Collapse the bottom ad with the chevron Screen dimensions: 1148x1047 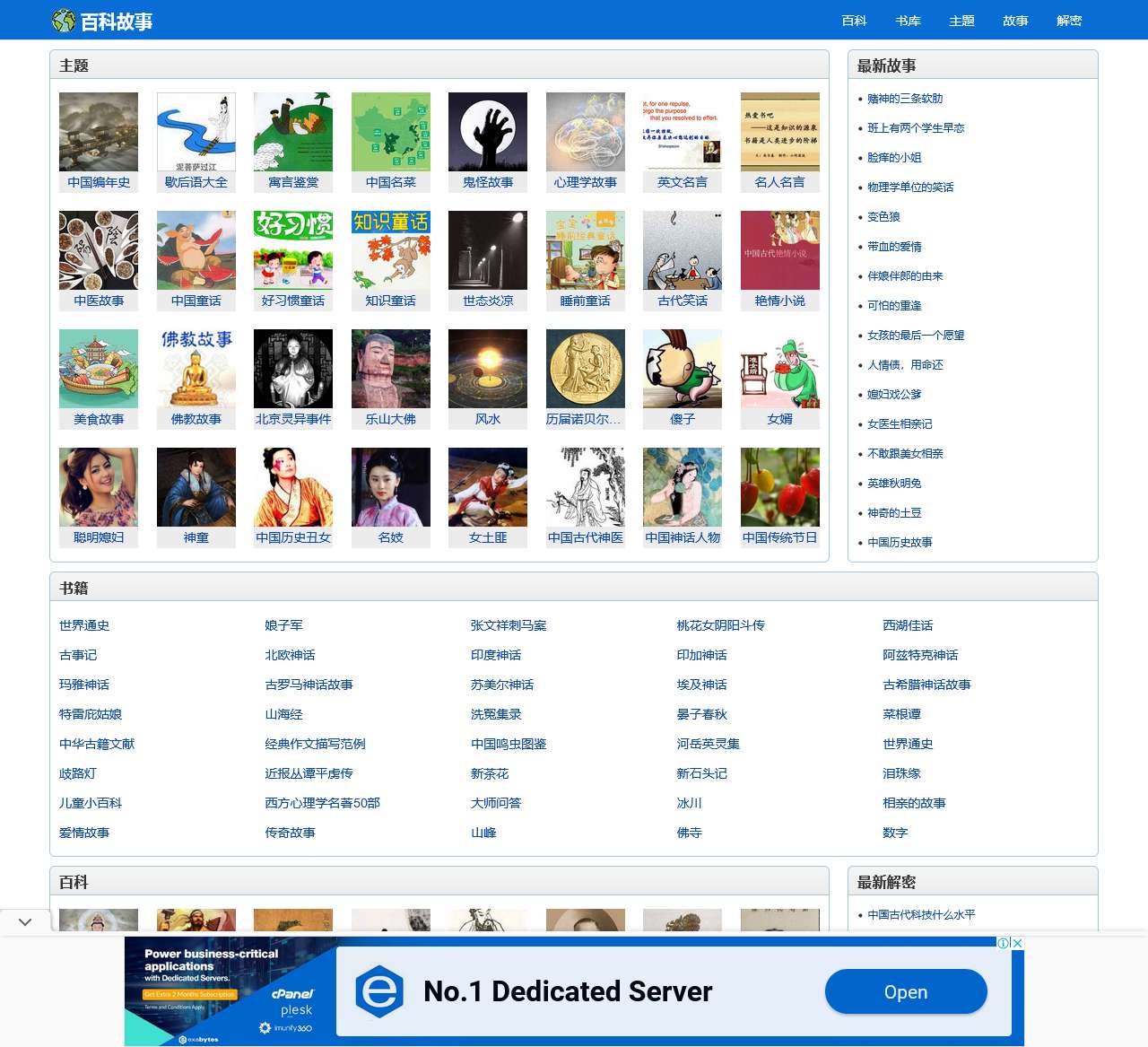click(x=25, y=921)
